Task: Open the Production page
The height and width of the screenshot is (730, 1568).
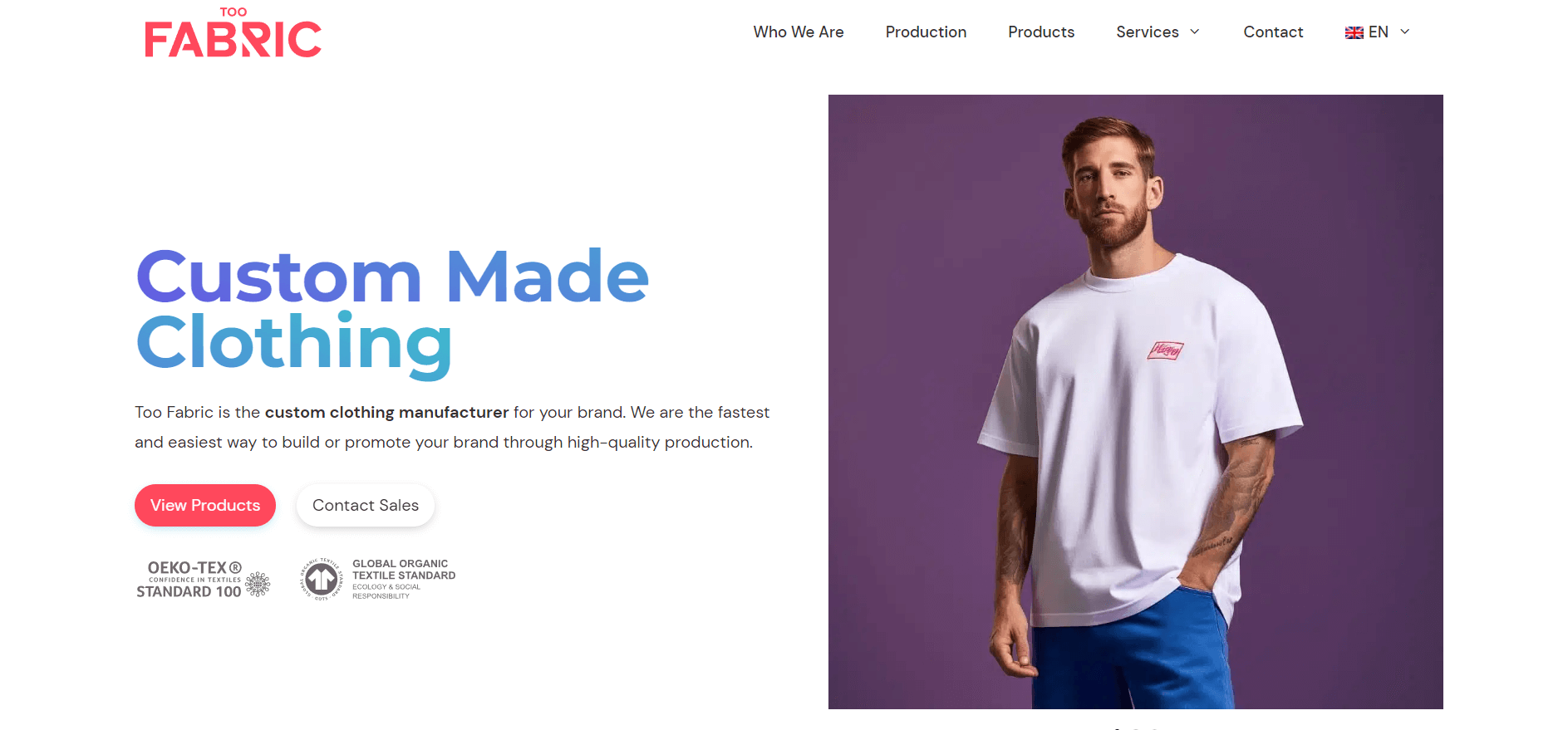Action: tap(926, 32)
